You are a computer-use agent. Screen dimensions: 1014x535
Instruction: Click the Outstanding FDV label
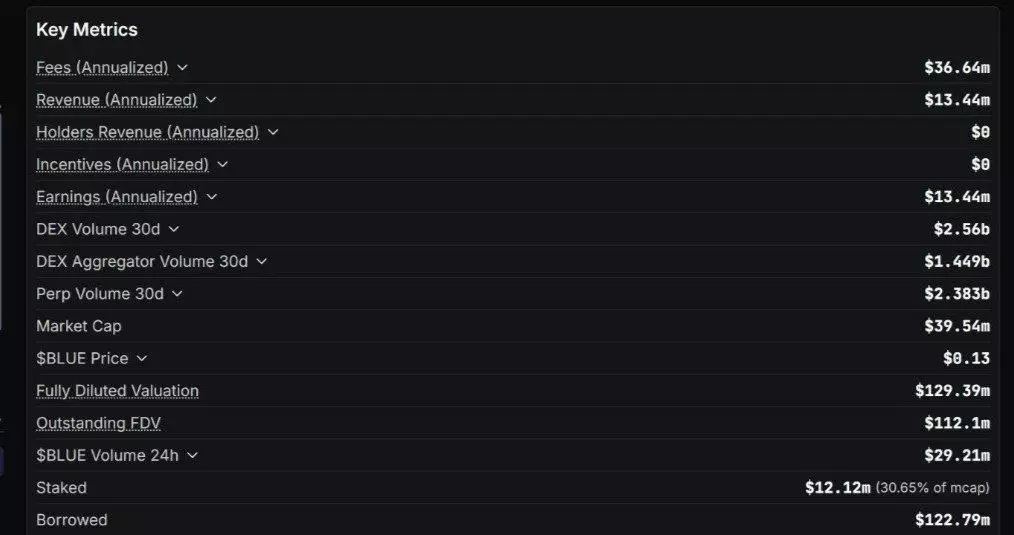pos(98,423)
